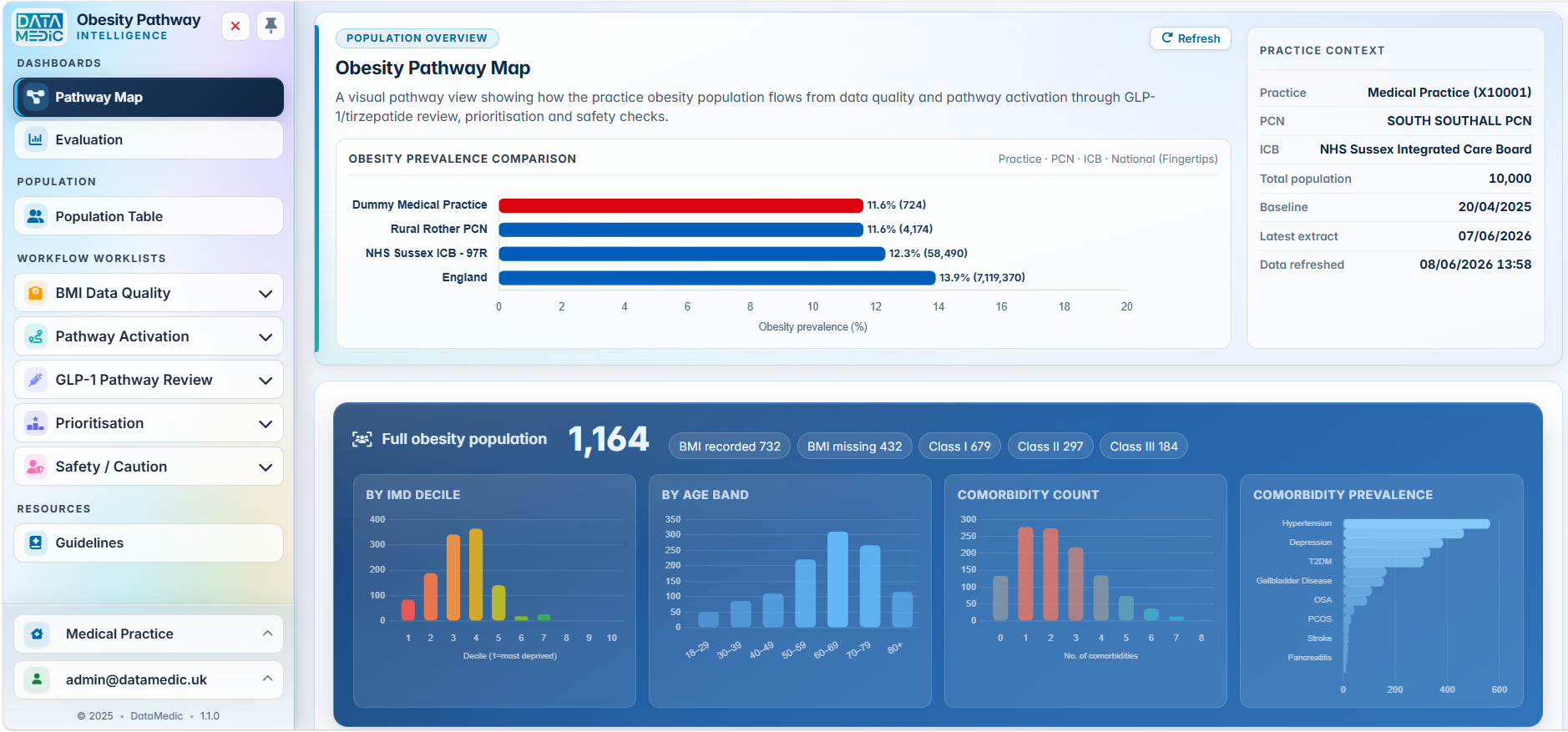The height and width of the screenshot is (732, 1568).
Task: Select the BMI recorded 732 chip
Action: (730, 447)
